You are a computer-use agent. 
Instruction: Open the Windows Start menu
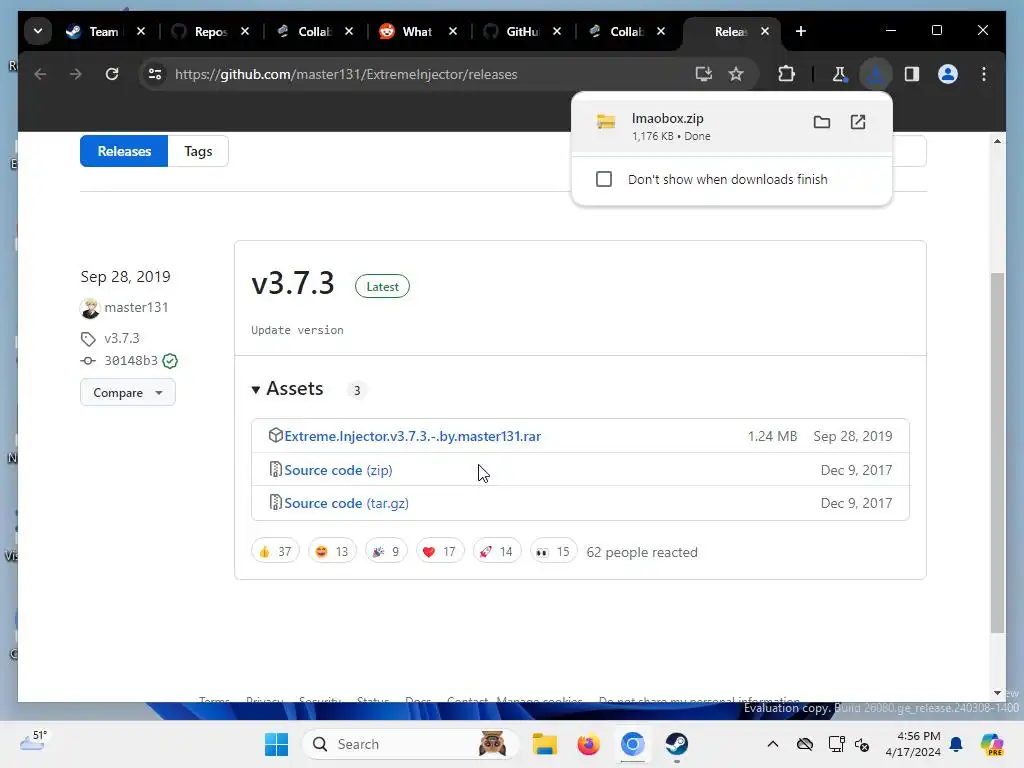pos(276,744)
